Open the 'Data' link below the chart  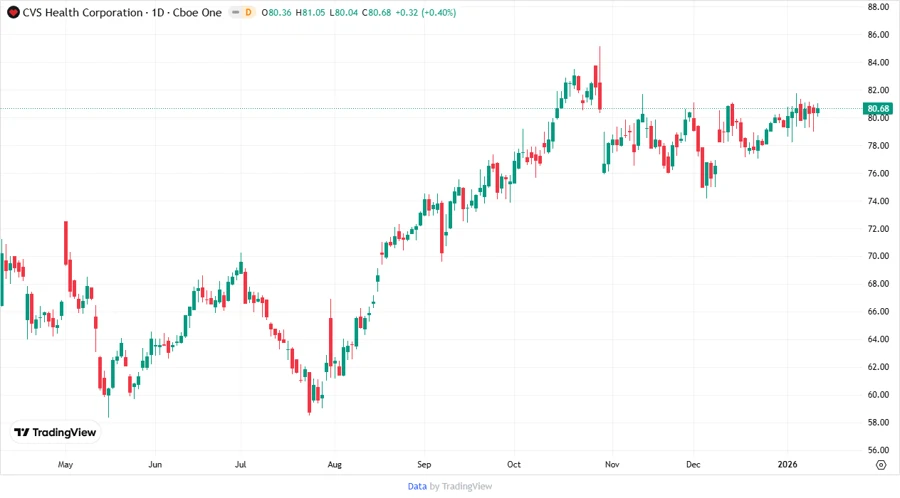[417, 487]
